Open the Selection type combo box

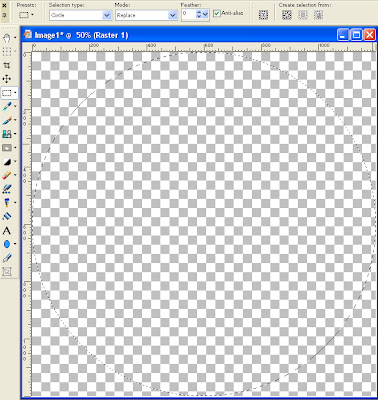tap(80, 15)
